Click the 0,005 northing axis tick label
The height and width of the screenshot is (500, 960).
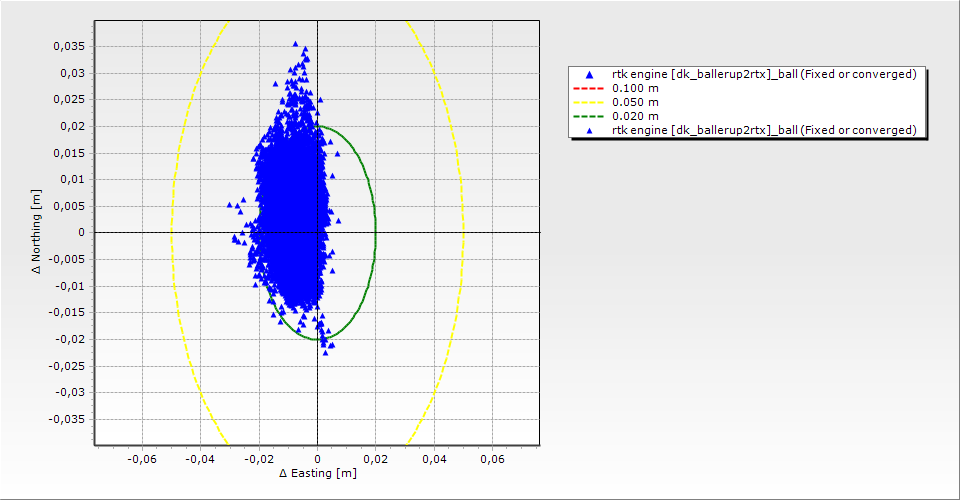click(69, 206)
